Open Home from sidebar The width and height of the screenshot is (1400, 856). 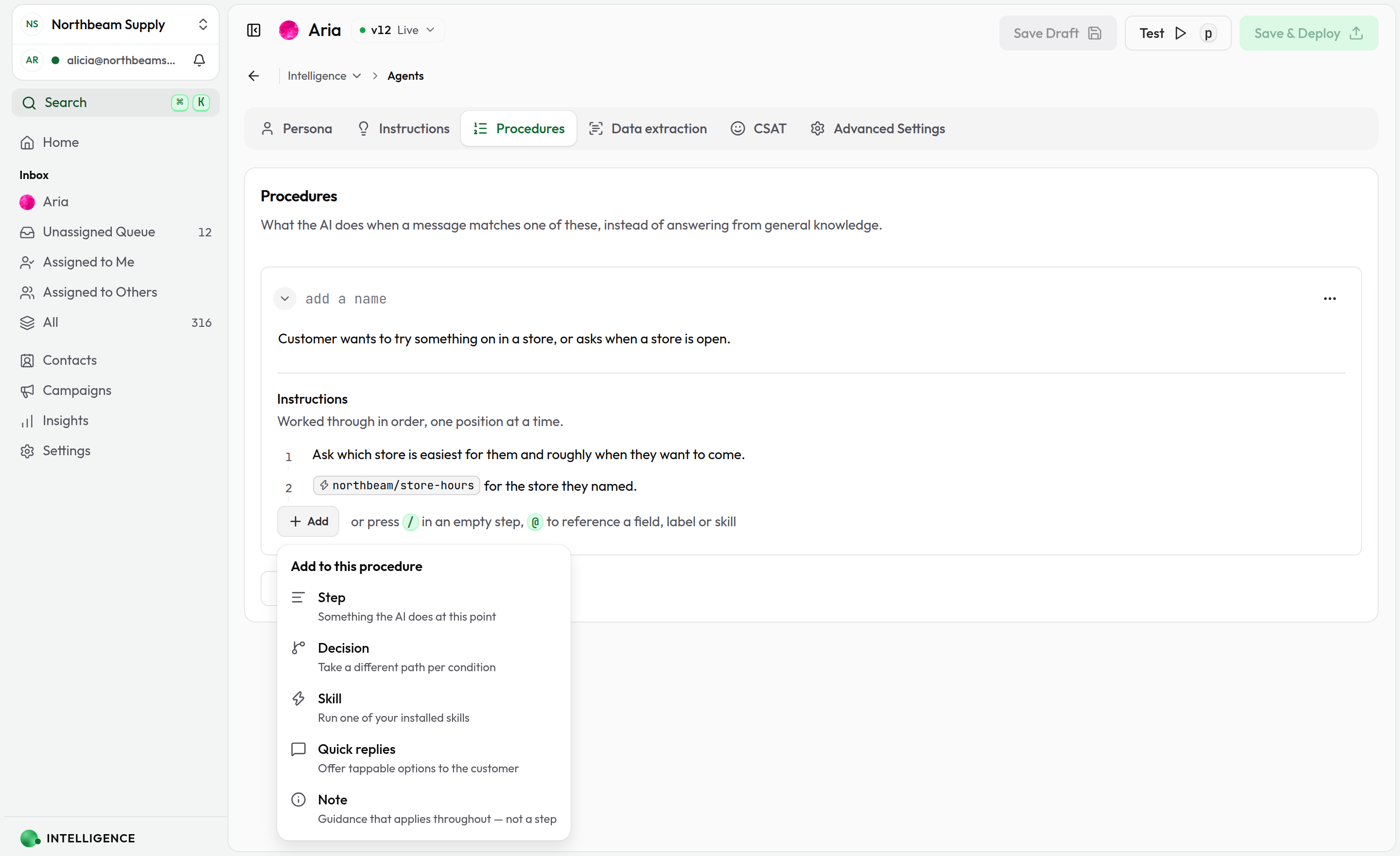point(115,142)
